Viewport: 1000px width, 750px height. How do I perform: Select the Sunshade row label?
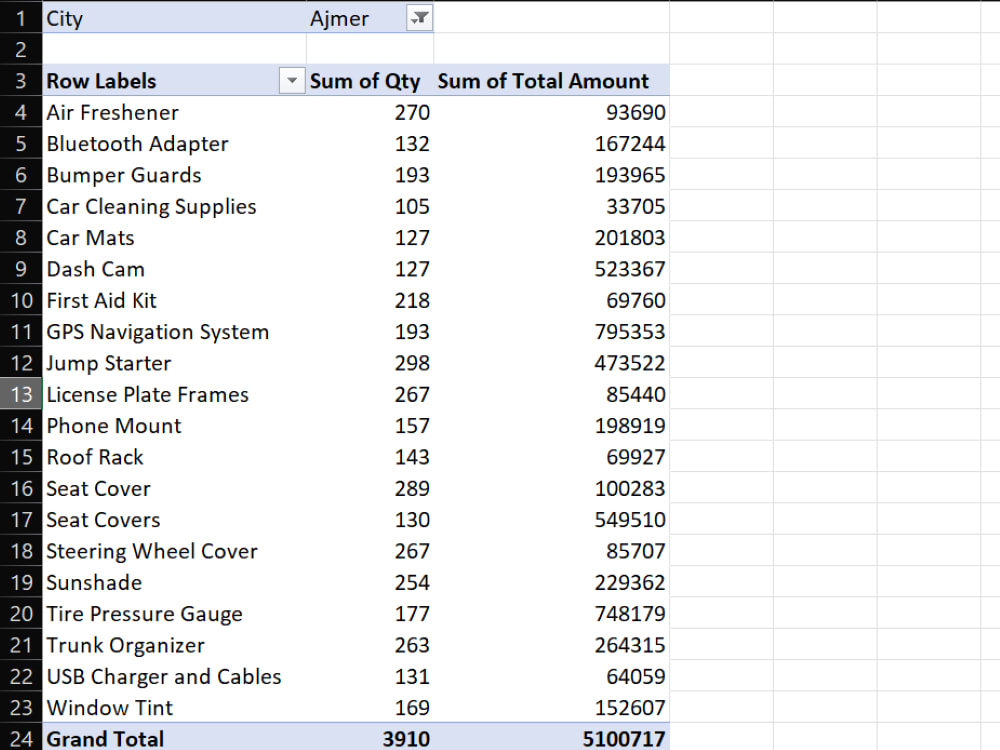[174, 582]
